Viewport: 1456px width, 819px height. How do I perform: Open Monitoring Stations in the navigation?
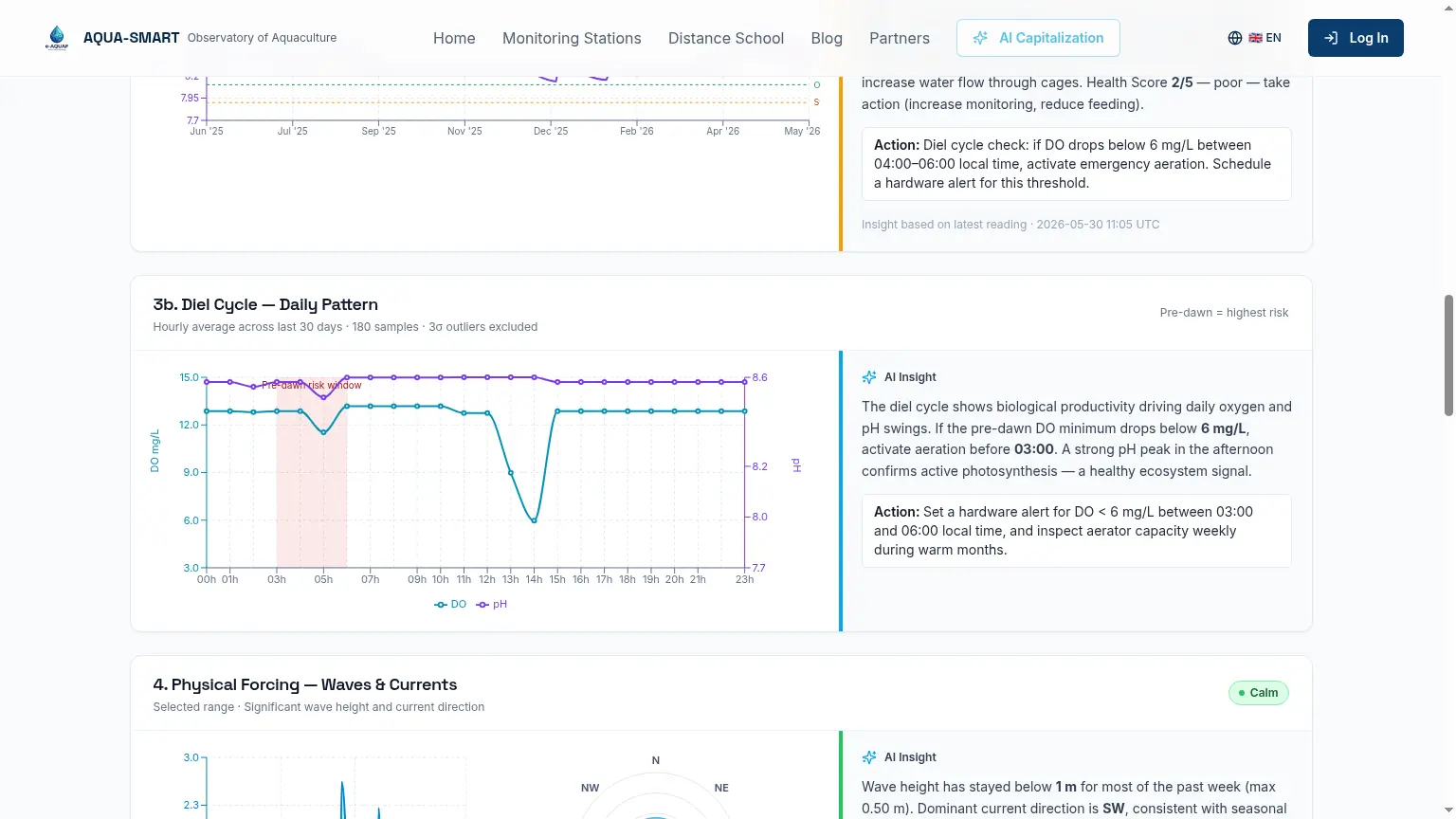coord(572,38)
